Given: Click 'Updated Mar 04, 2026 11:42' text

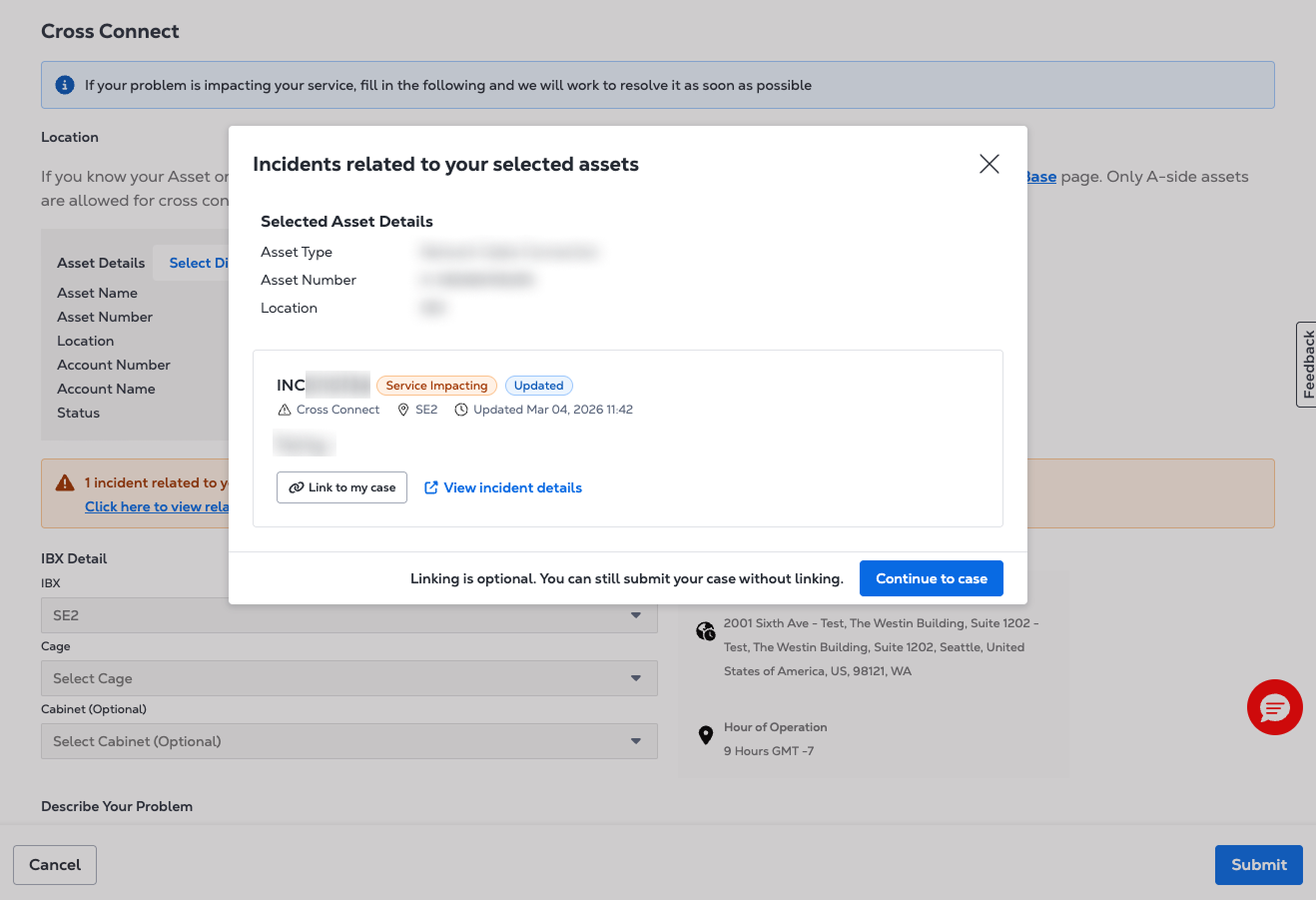Looking at the screenshot, I should pos(553,410).
